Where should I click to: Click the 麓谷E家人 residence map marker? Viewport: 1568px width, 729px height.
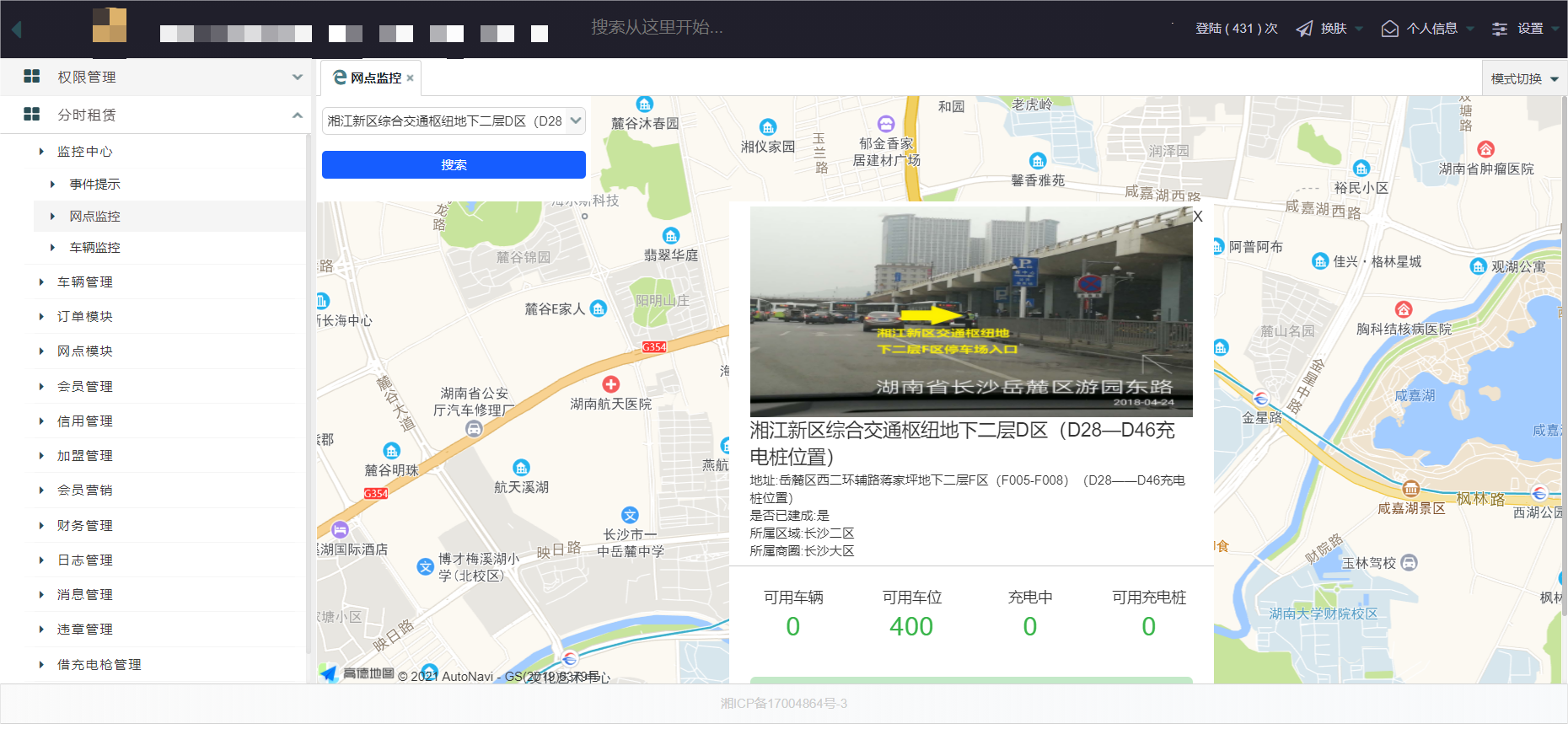click(x=599, y=308)
